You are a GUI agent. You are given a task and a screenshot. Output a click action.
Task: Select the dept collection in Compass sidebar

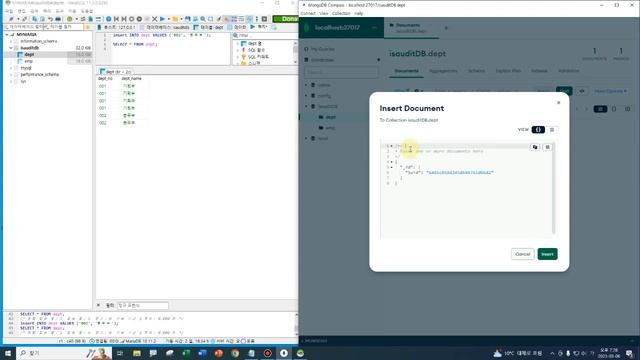tap(330, 117)
